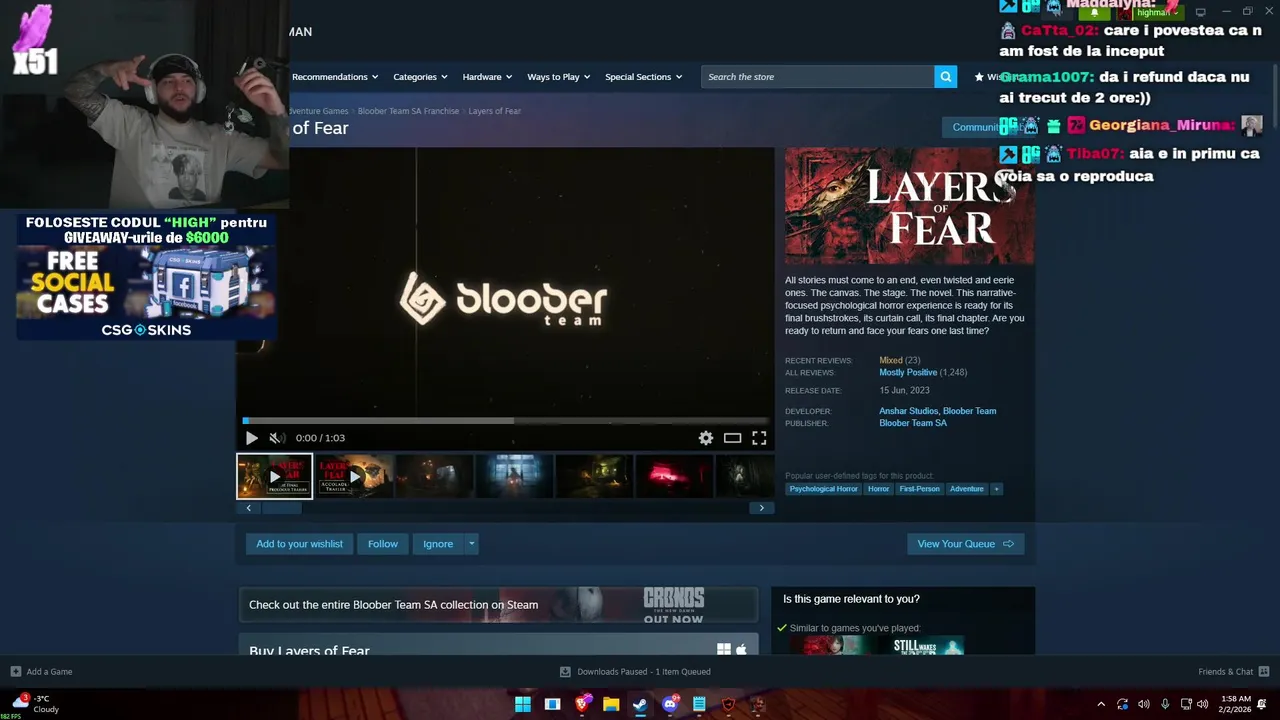Open the blue window screenshot thumbnail
This screenshot has width=1280, height=720.
pos(514,476)
